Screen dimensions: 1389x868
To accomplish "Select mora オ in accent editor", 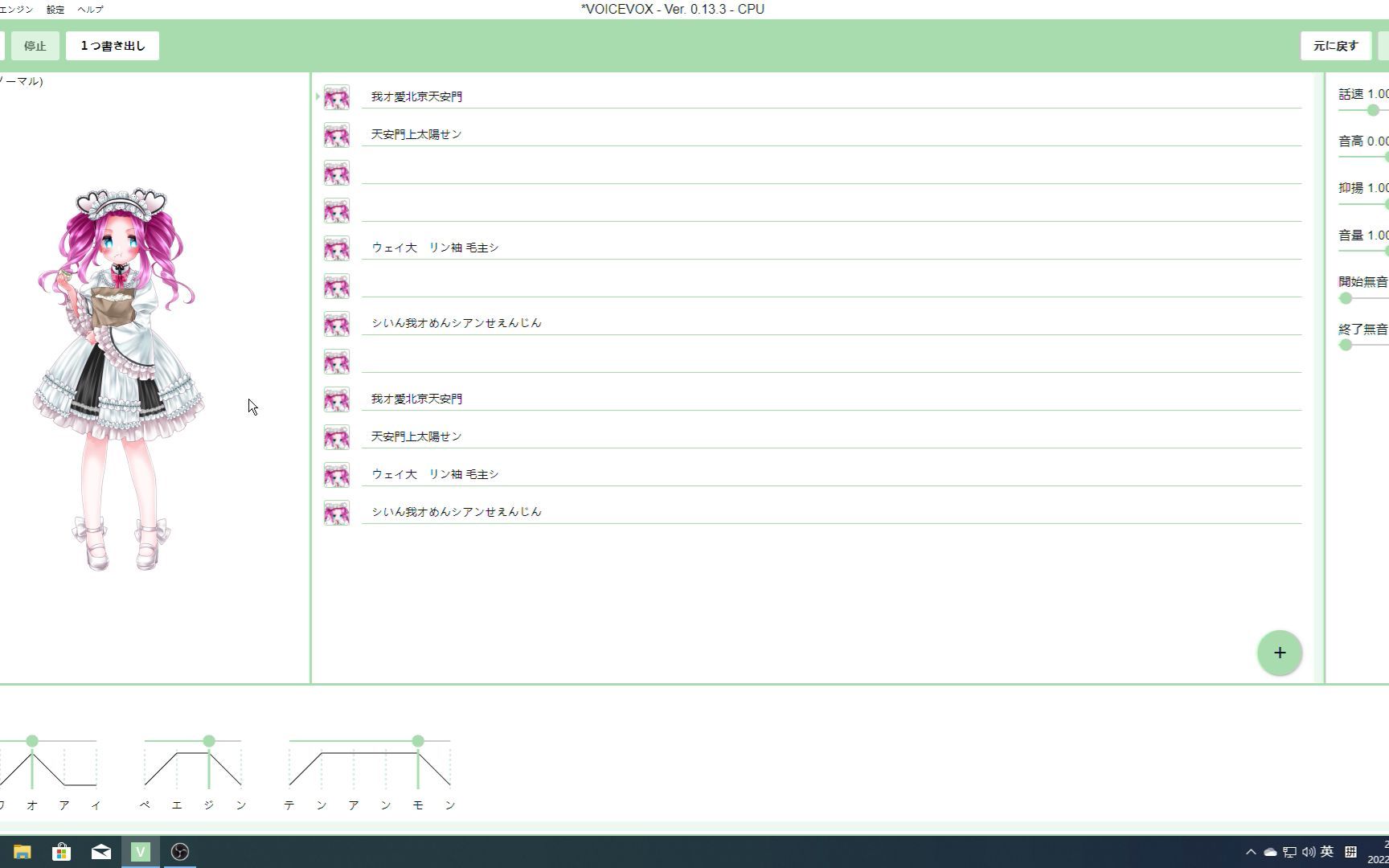I will 32,805.
